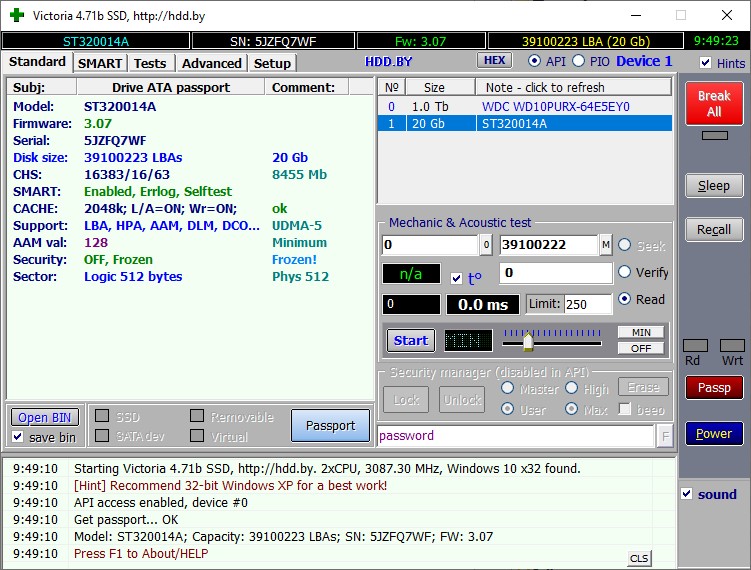Go to the Setup tab

tap(272, 63)
